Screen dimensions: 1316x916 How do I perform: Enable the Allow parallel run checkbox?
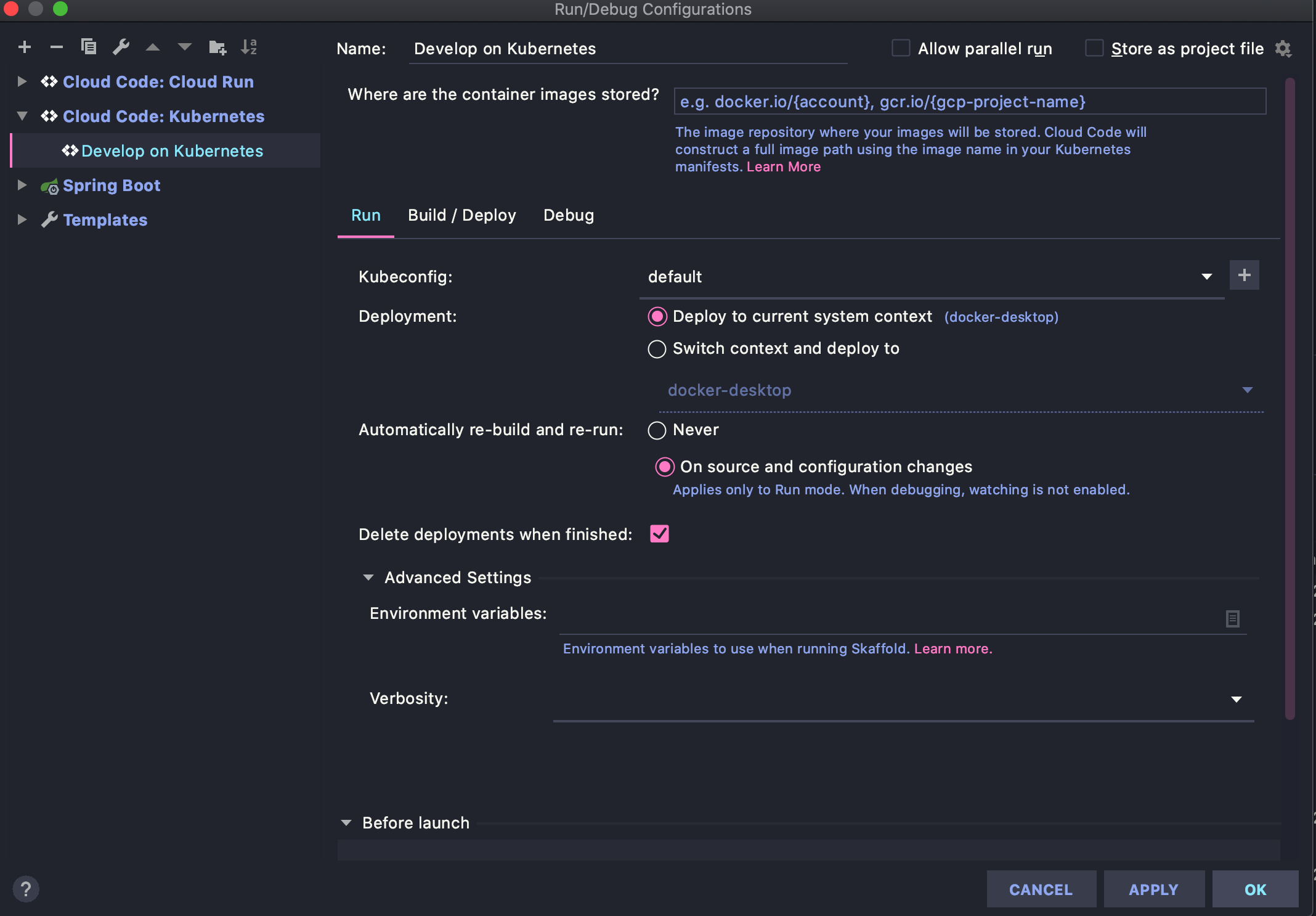(901, 48)
